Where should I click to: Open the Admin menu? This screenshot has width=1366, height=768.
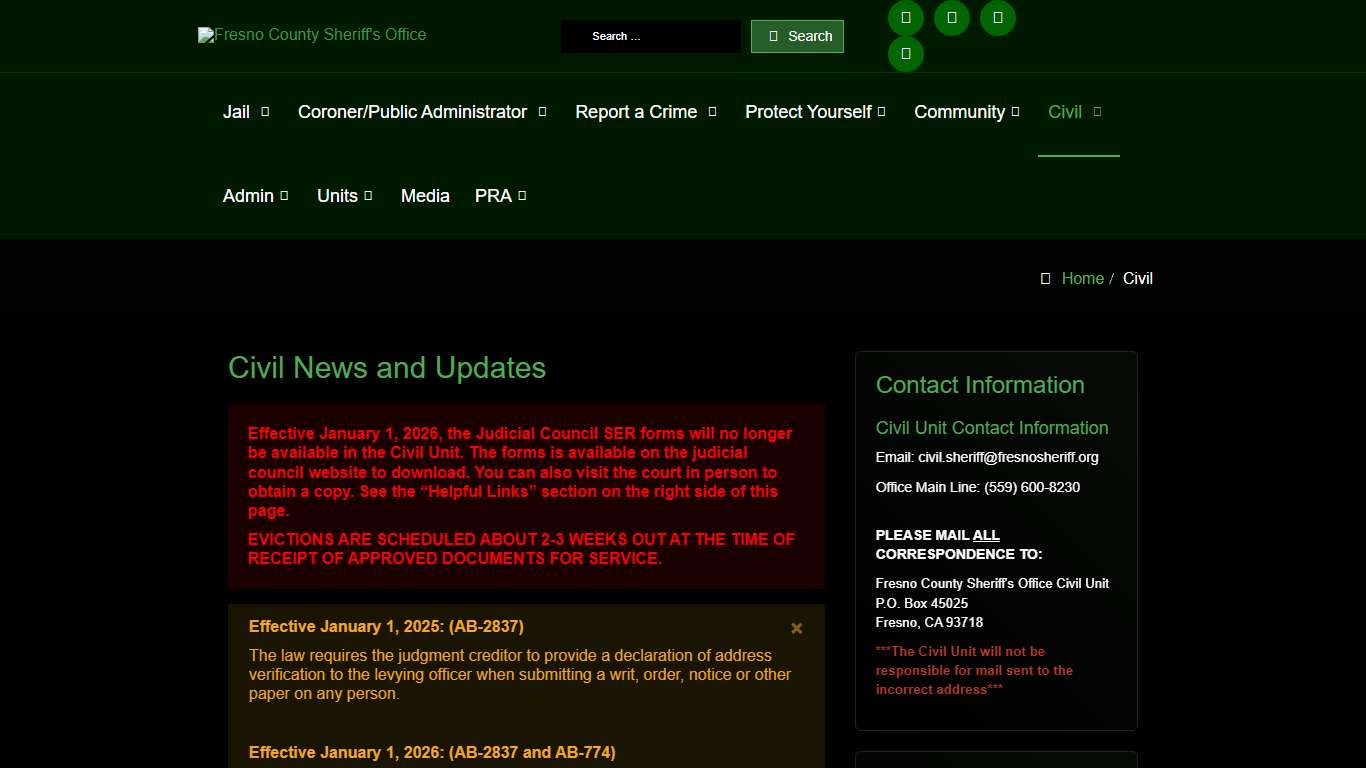[x=255, y=196]
